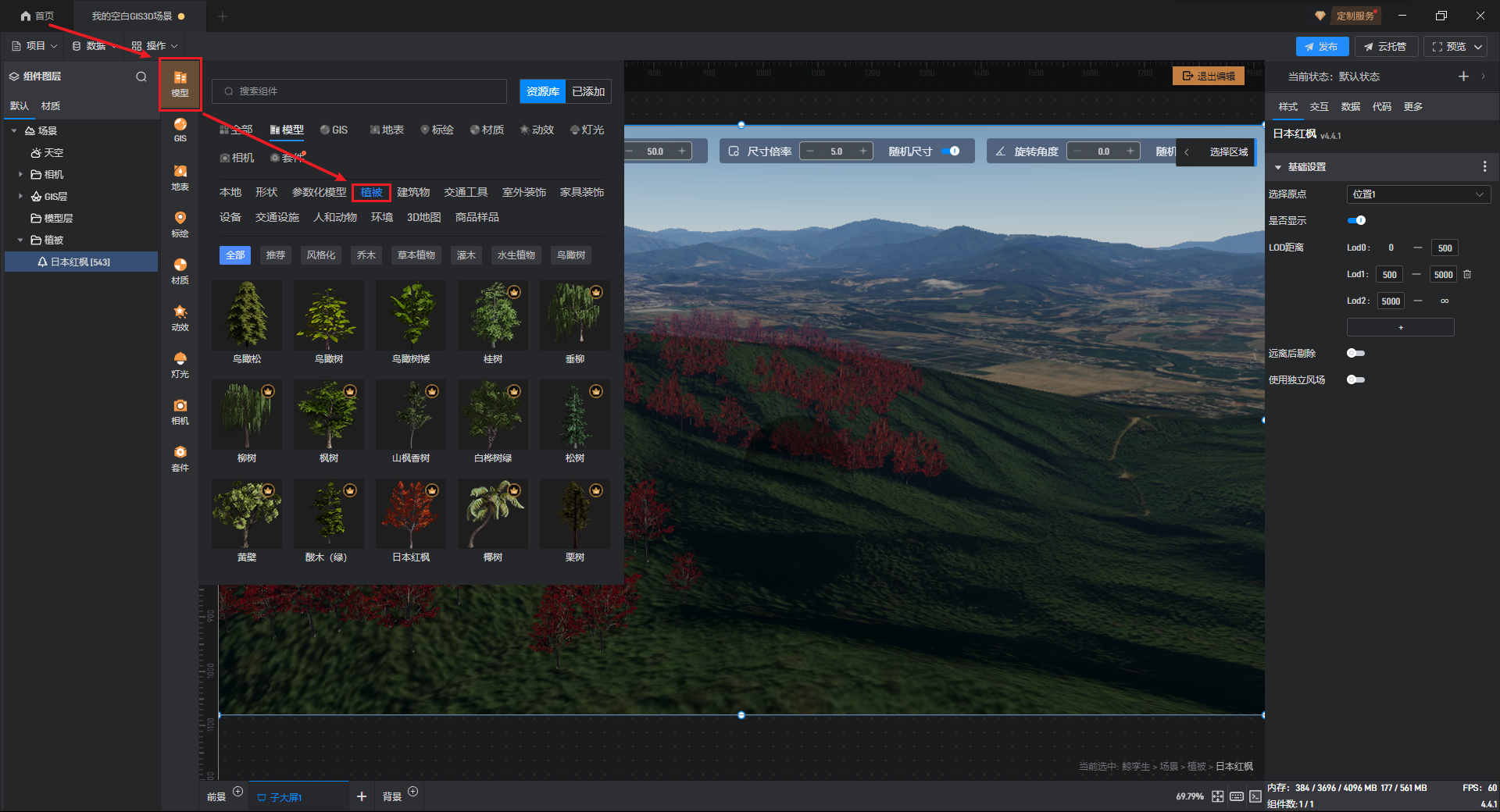Decrease 旋转角度 with minus button
This screenshot has height=812, width=1500.
pyautogui.click(x=1078, y=151)
